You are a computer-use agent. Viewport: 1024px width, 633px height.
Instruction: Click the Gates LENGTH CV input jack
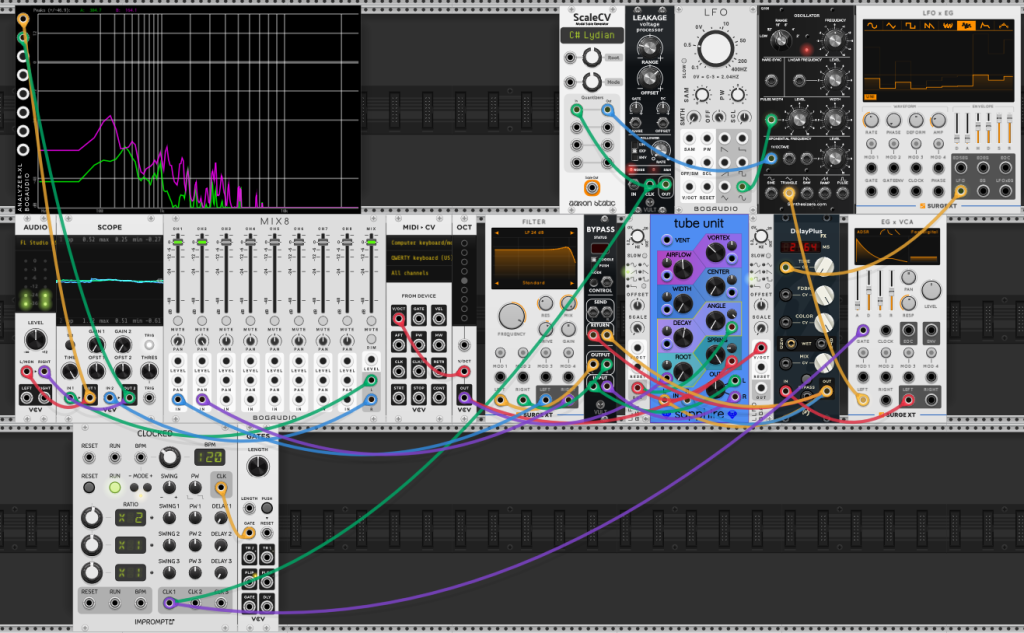coord(249,508)
